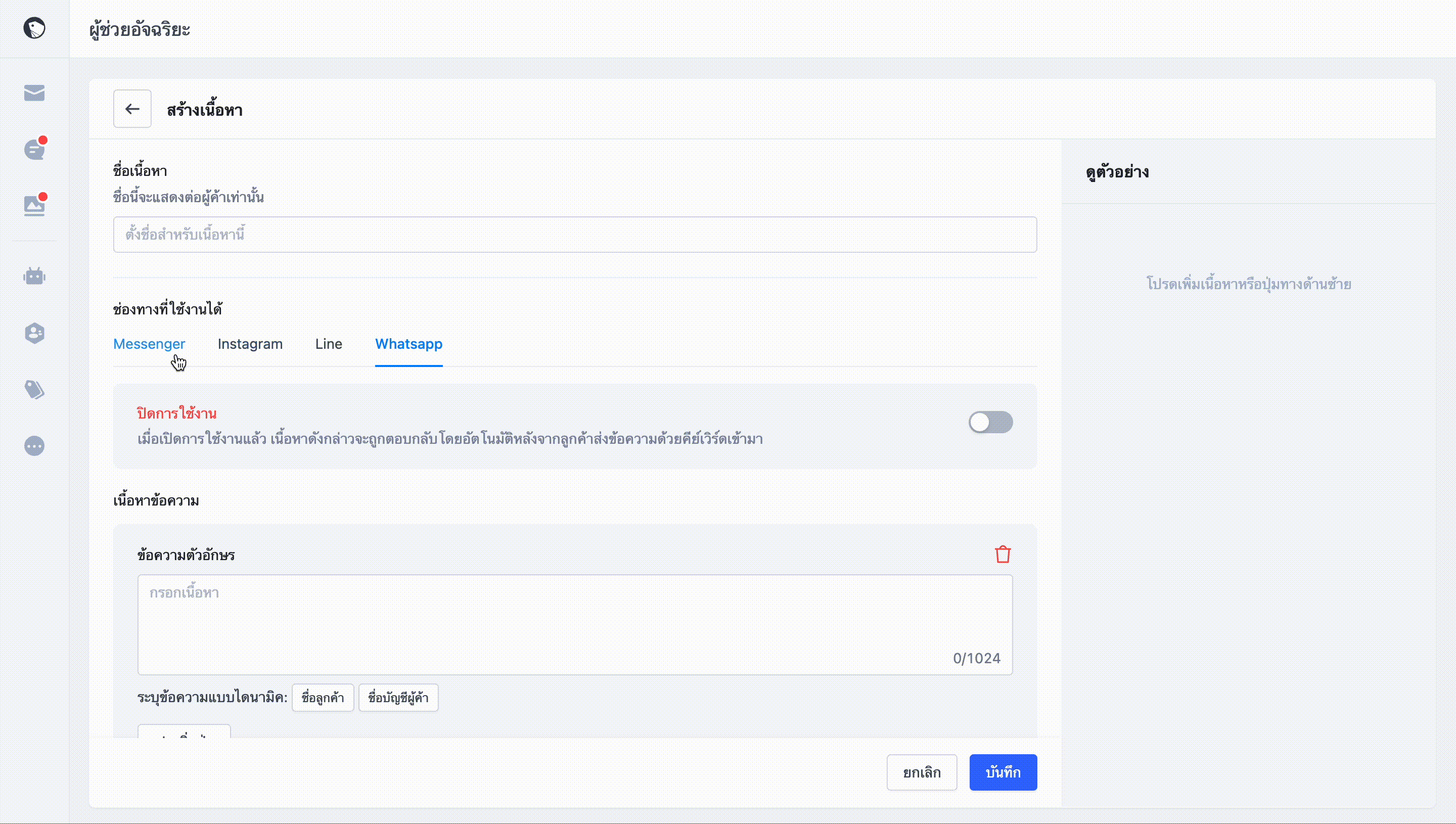Viewport: 1456px width, 824px height.
Task: Open the more options ellipsis icon
Action: point(34,446)
